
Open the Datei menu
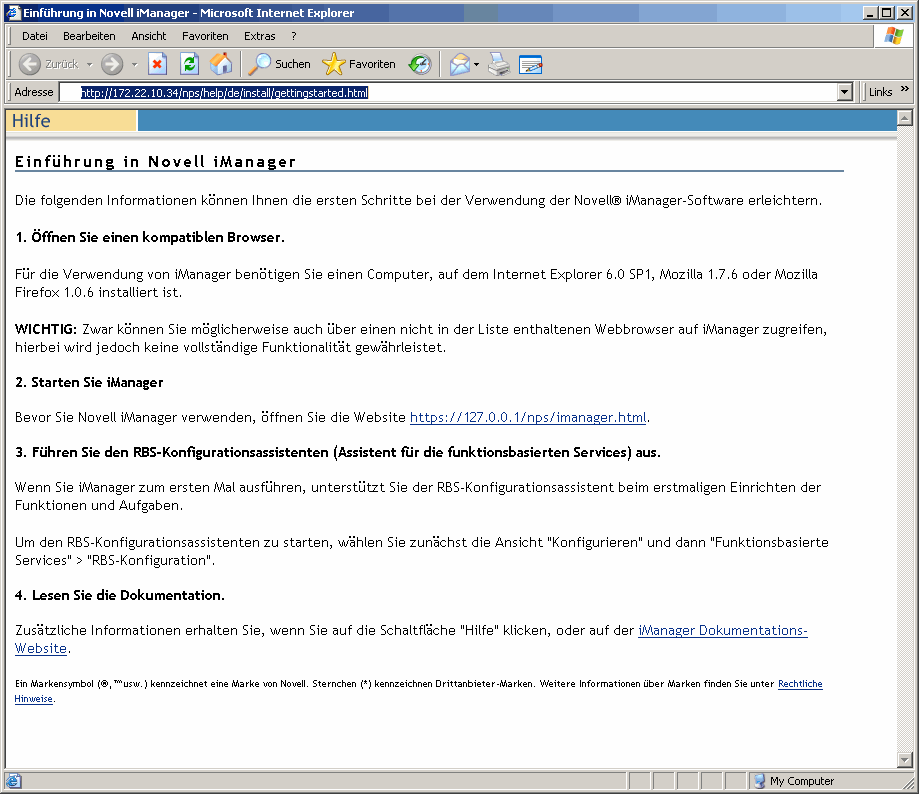(x=34, y=35)
